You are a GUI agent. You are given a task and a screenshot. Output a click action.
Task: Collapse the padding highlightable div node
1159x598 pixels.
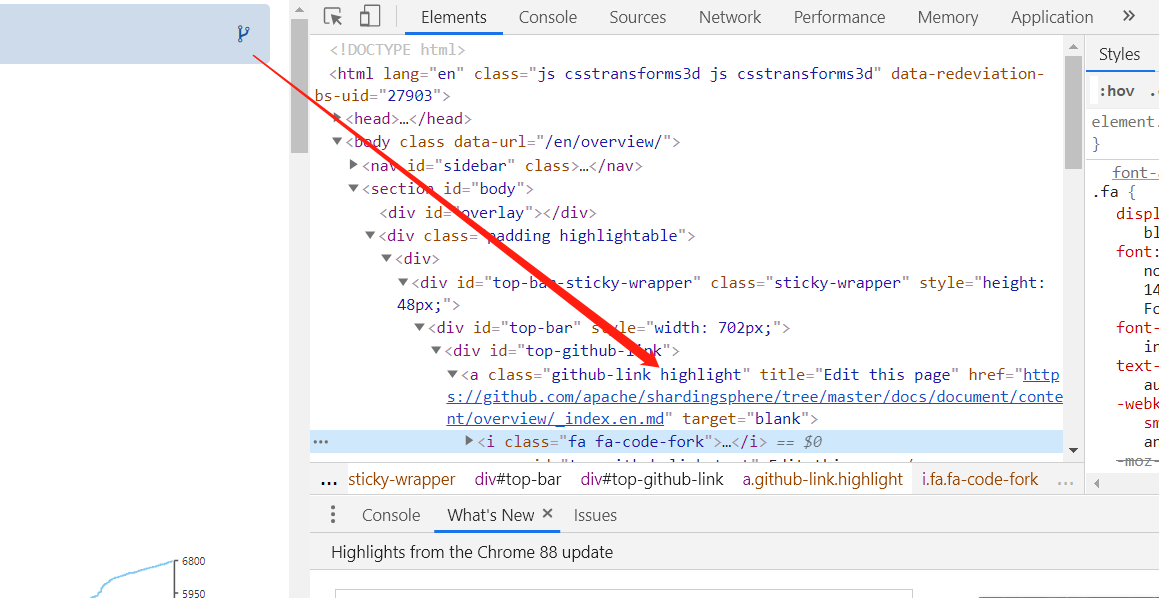coord(370,235)
